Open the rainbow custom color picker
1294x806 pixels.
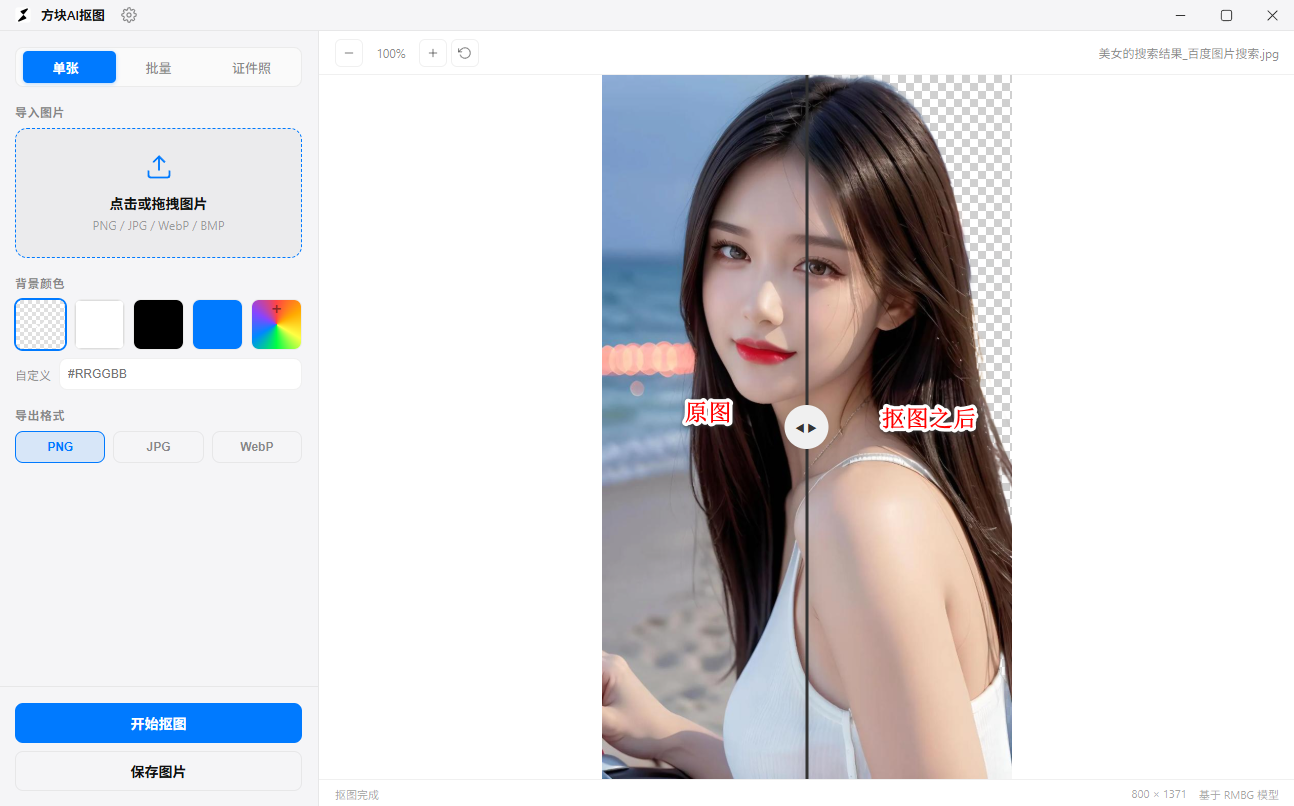(277, 324)
